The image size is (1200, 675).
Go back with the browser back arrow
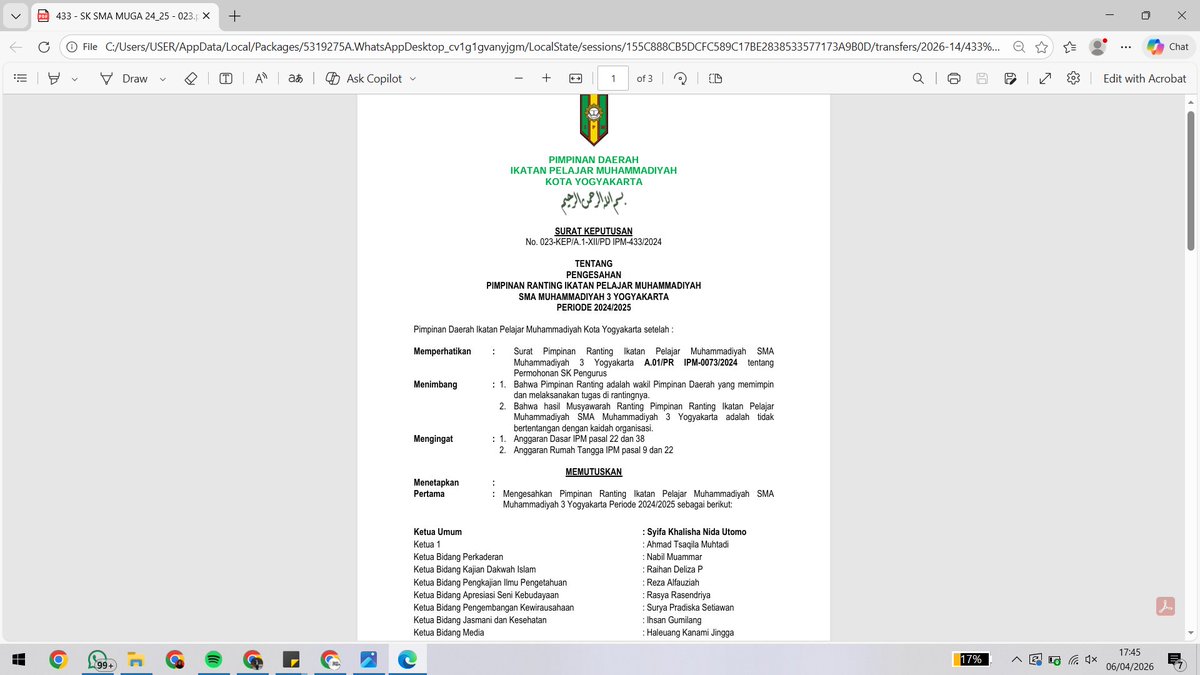click(16, 47)
